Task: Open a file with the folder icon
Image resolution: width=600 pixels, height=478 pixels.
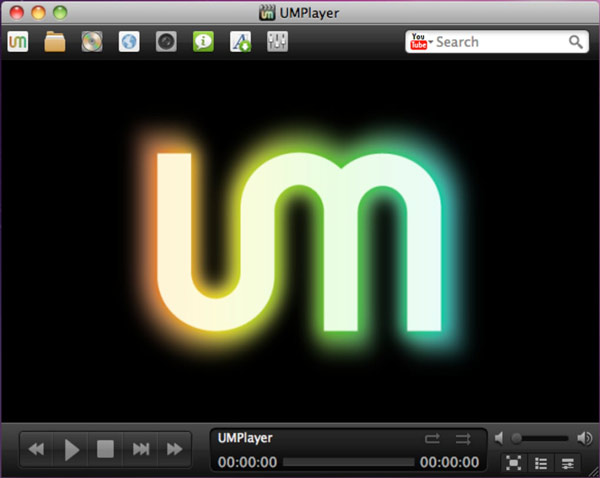Action: [55, 41]
